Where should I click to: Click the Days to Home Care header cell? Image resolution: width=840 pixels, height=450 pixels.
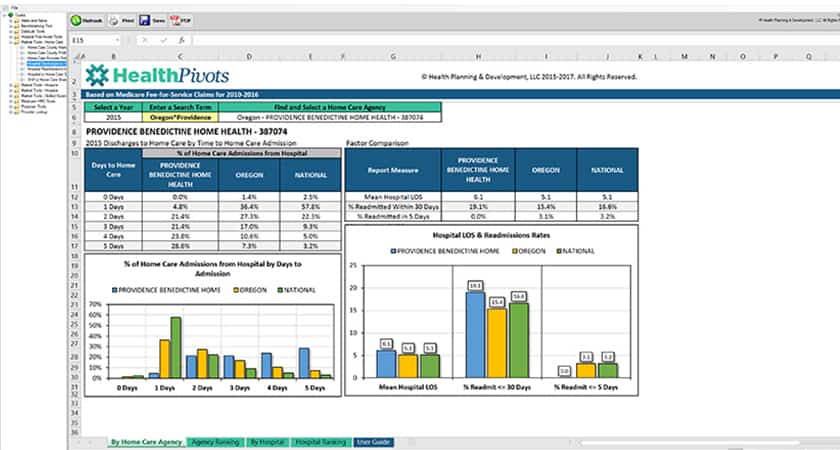113,170
